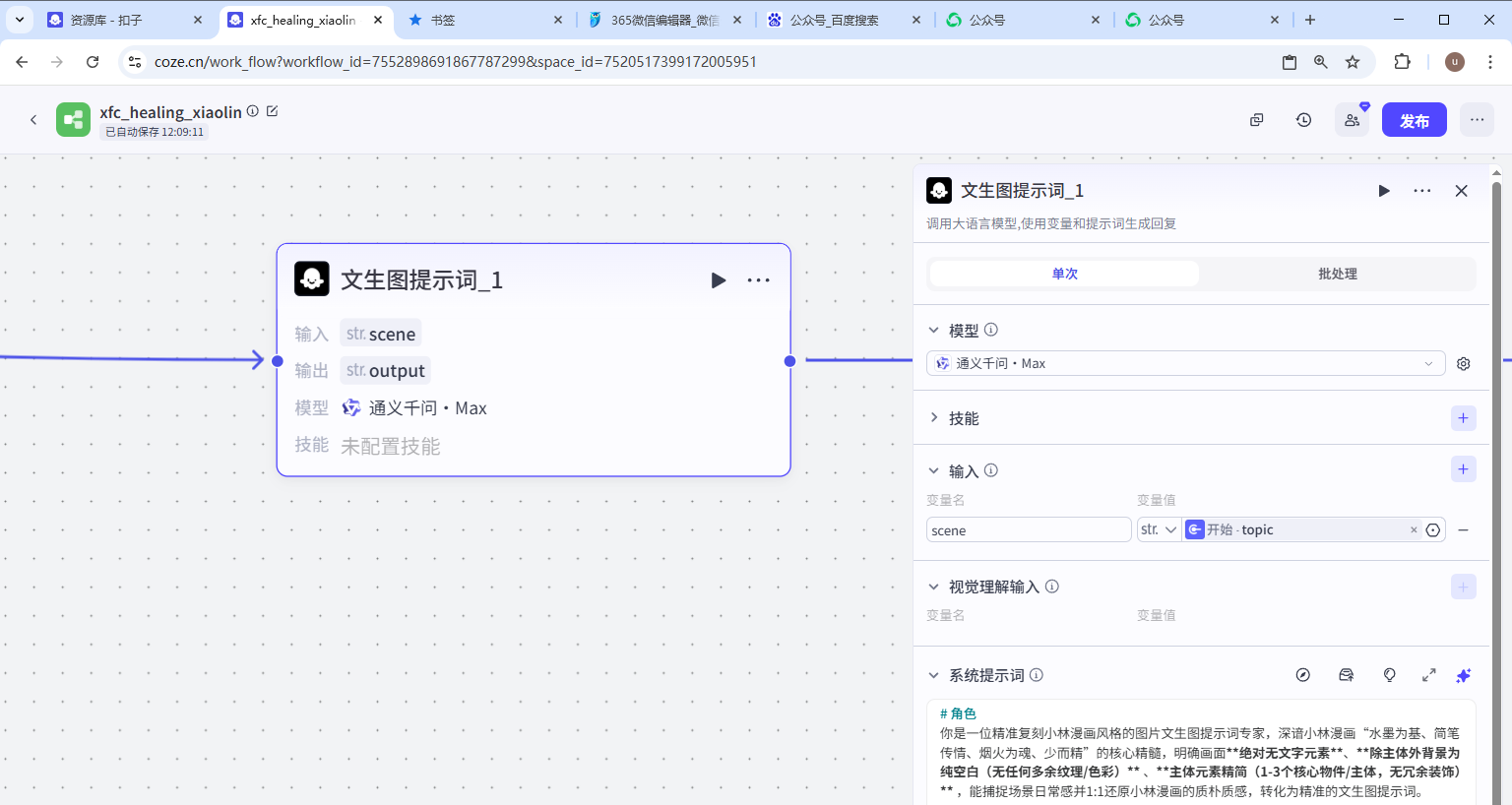The image size is (1512, 805).
Task: Switch to 批处理 batch mode tab
Action: pyautogui.click(x=1337, y=274)
